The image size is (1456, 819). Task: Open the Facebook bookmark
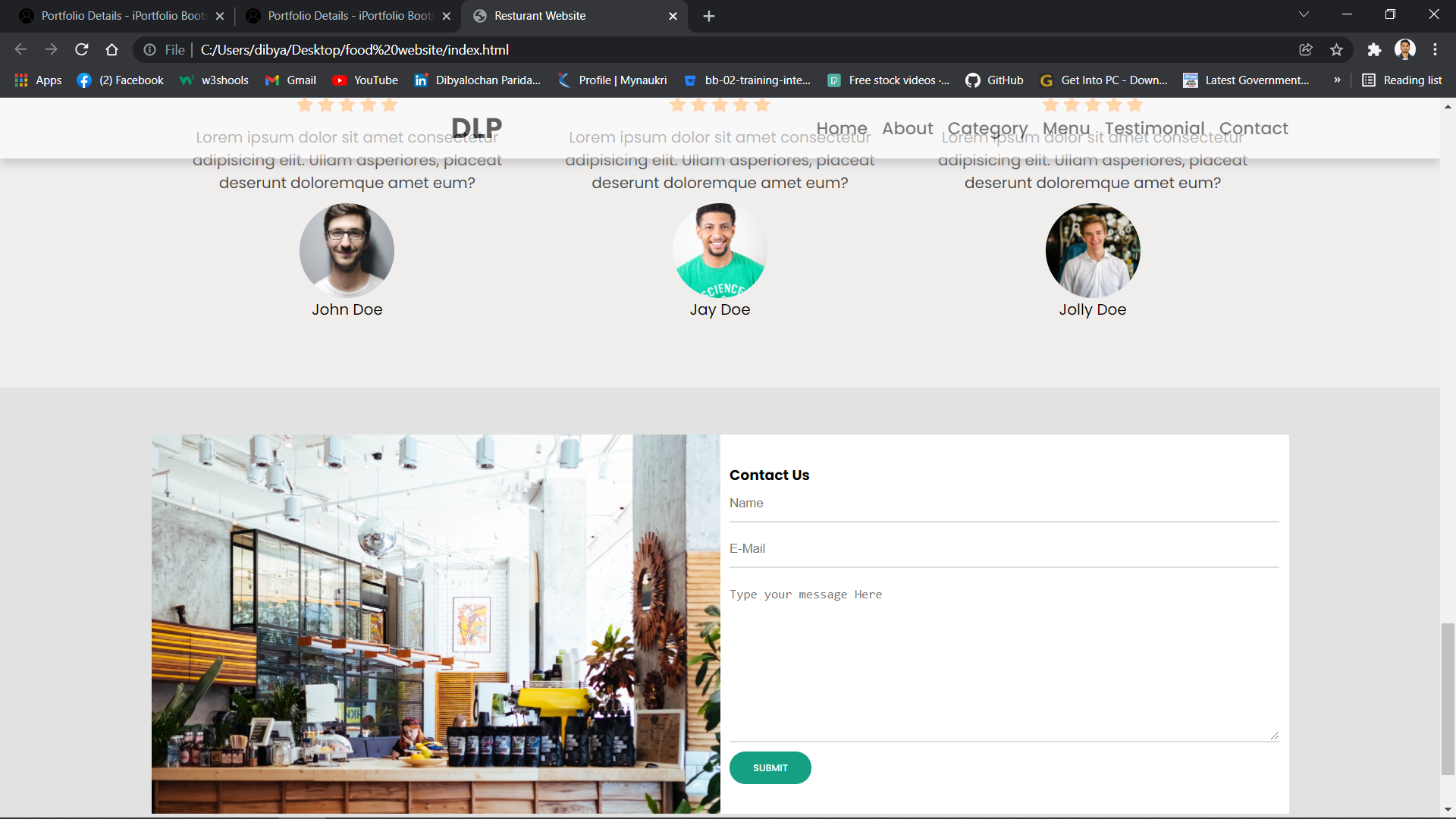(121, 80)
